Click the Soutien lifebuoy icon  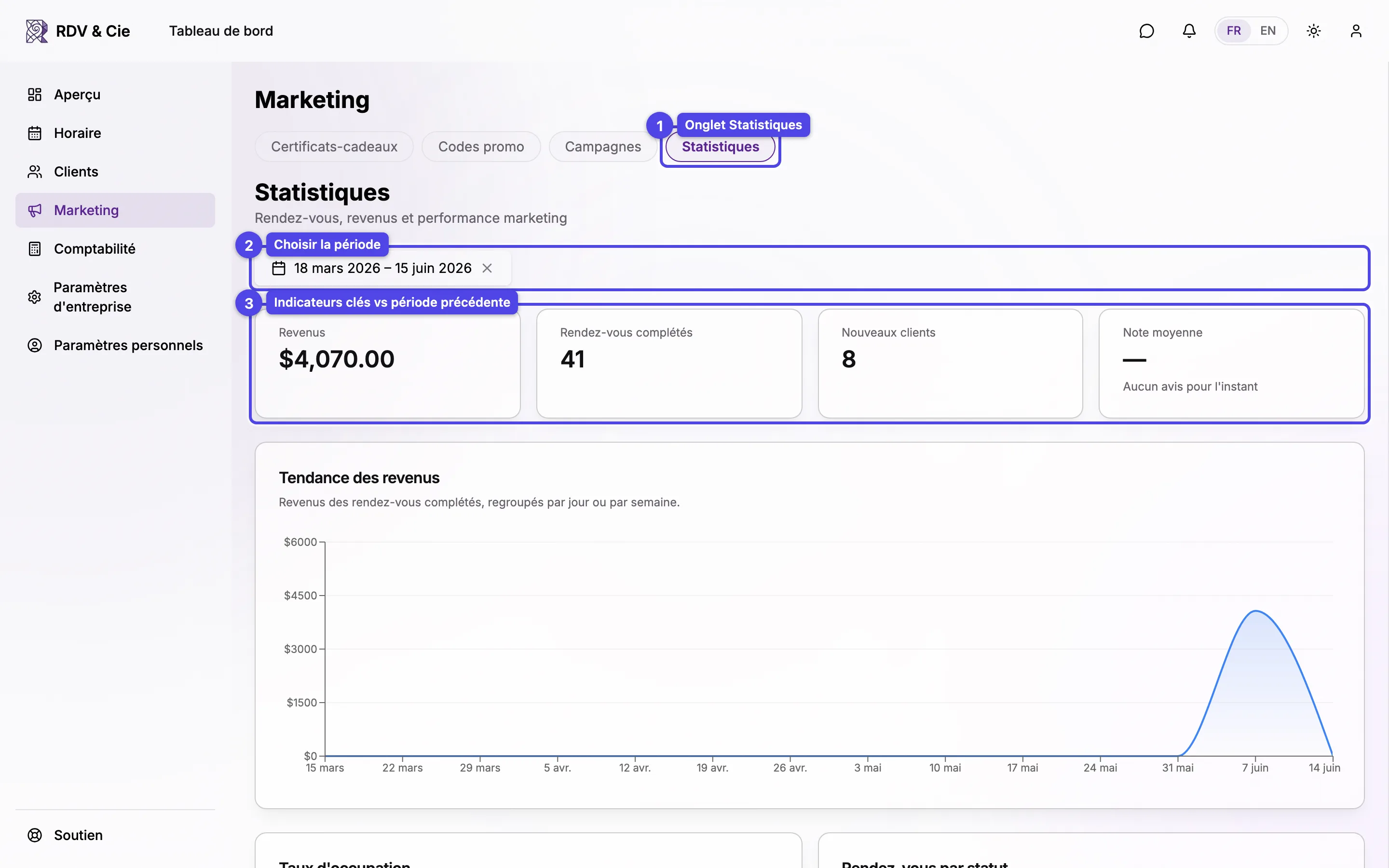click(34, 835)
